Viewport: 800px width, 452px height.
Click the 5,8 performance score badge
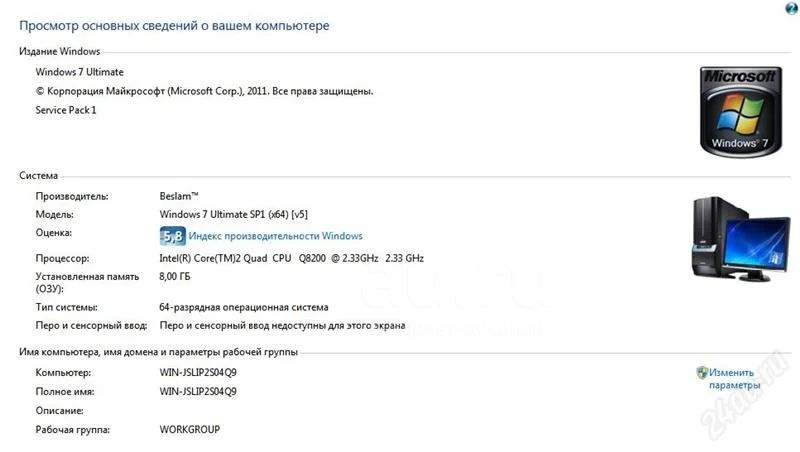[x=172, y=236]
